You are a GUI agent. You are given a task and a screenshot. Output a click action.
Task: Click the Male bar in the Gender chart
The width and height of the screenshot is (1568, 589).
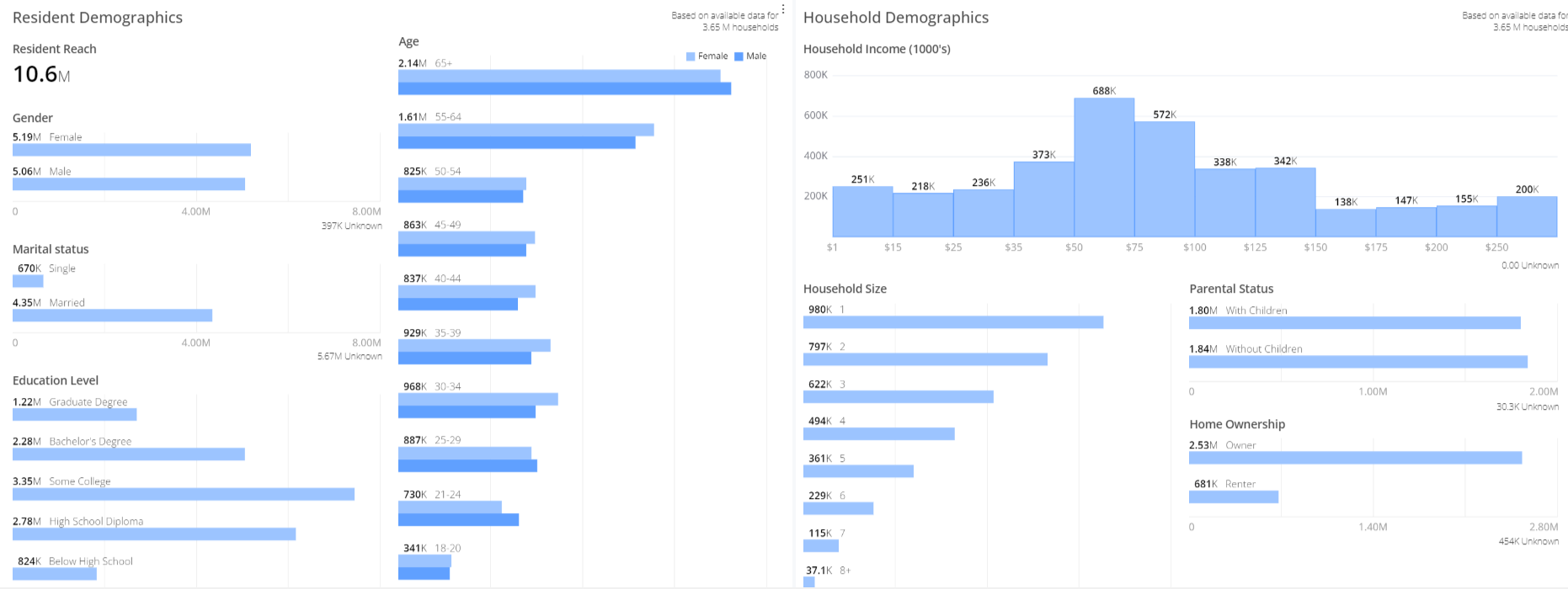129,184
